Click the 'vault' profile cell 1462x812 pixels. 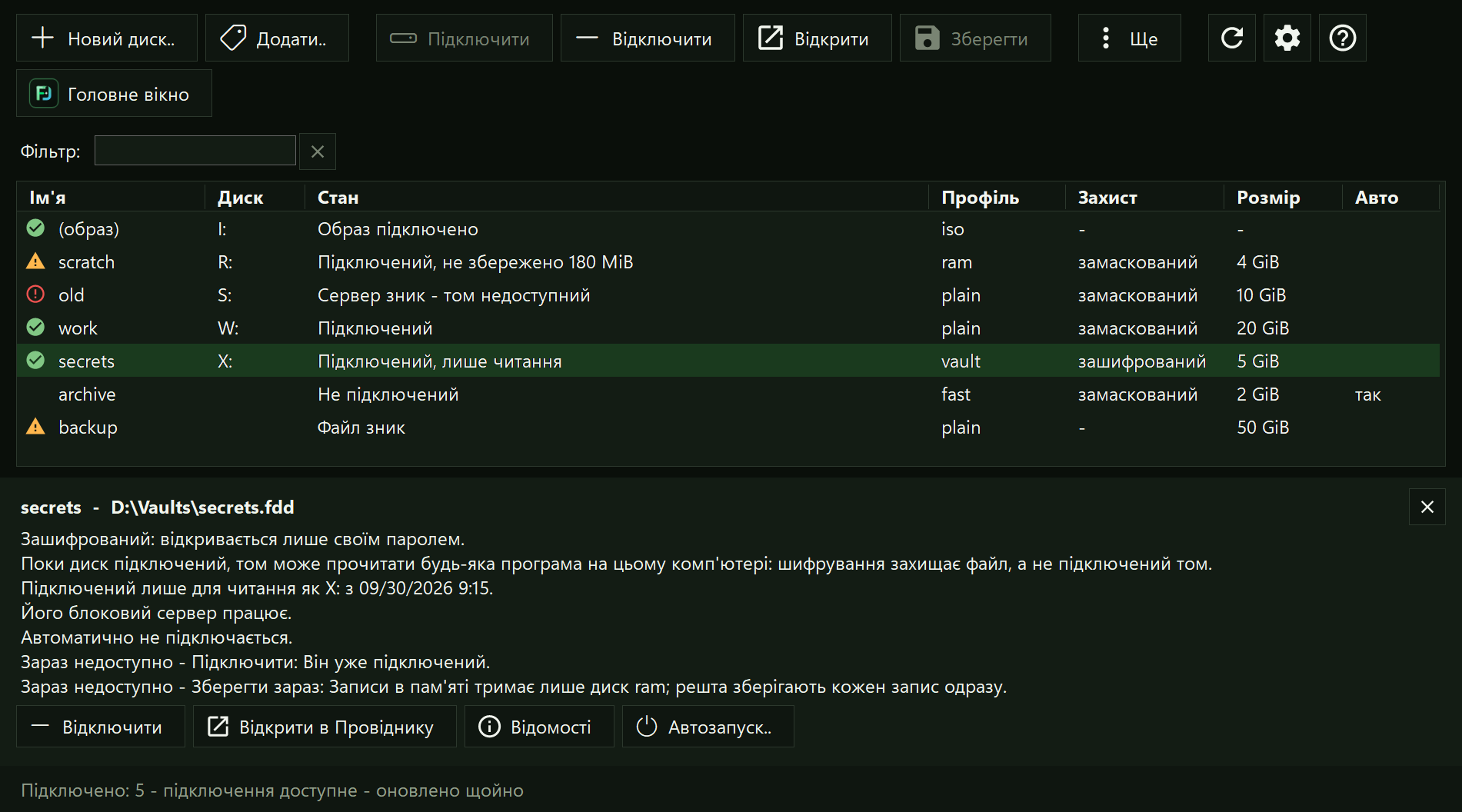tap(961, 361)
